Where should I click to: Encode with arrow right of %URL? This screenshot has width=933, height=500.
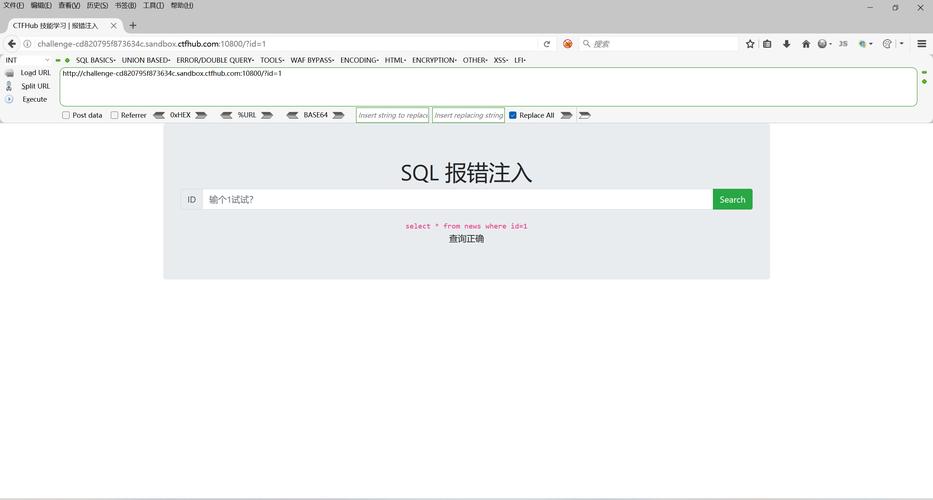(267, 115)
